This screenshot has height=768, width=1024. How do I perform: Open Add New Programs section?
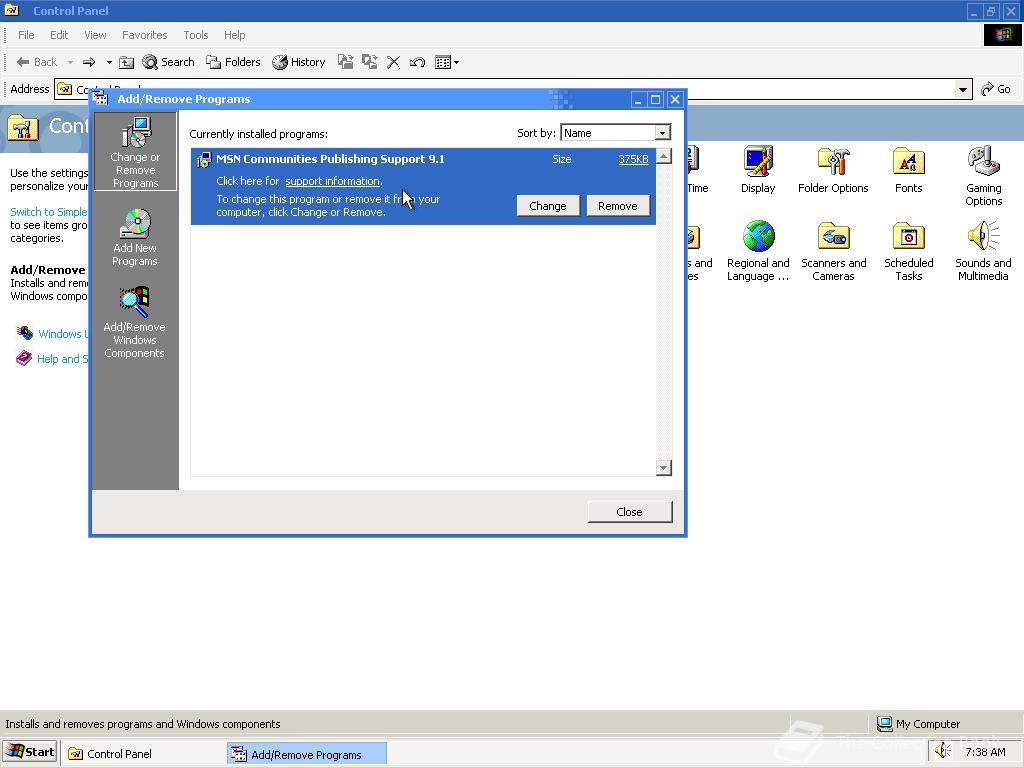tap(135, 237)
